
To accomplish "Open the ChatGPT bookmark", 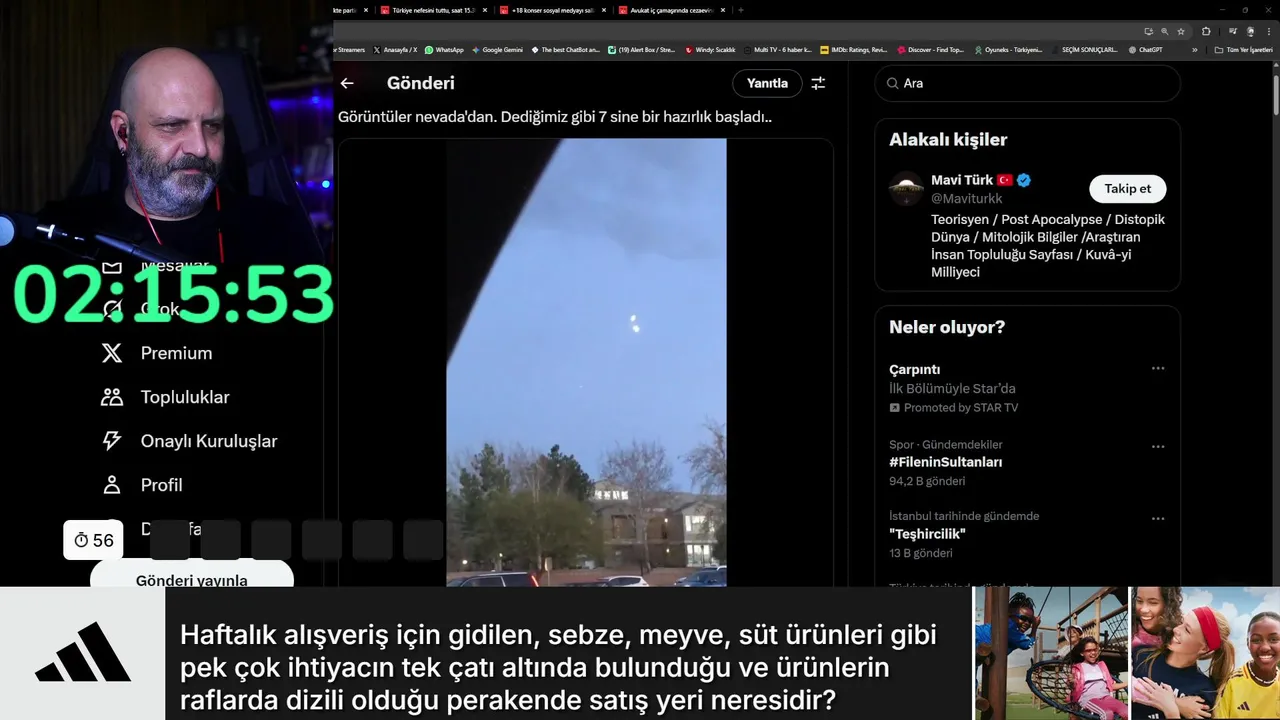I will point(1145,49).
